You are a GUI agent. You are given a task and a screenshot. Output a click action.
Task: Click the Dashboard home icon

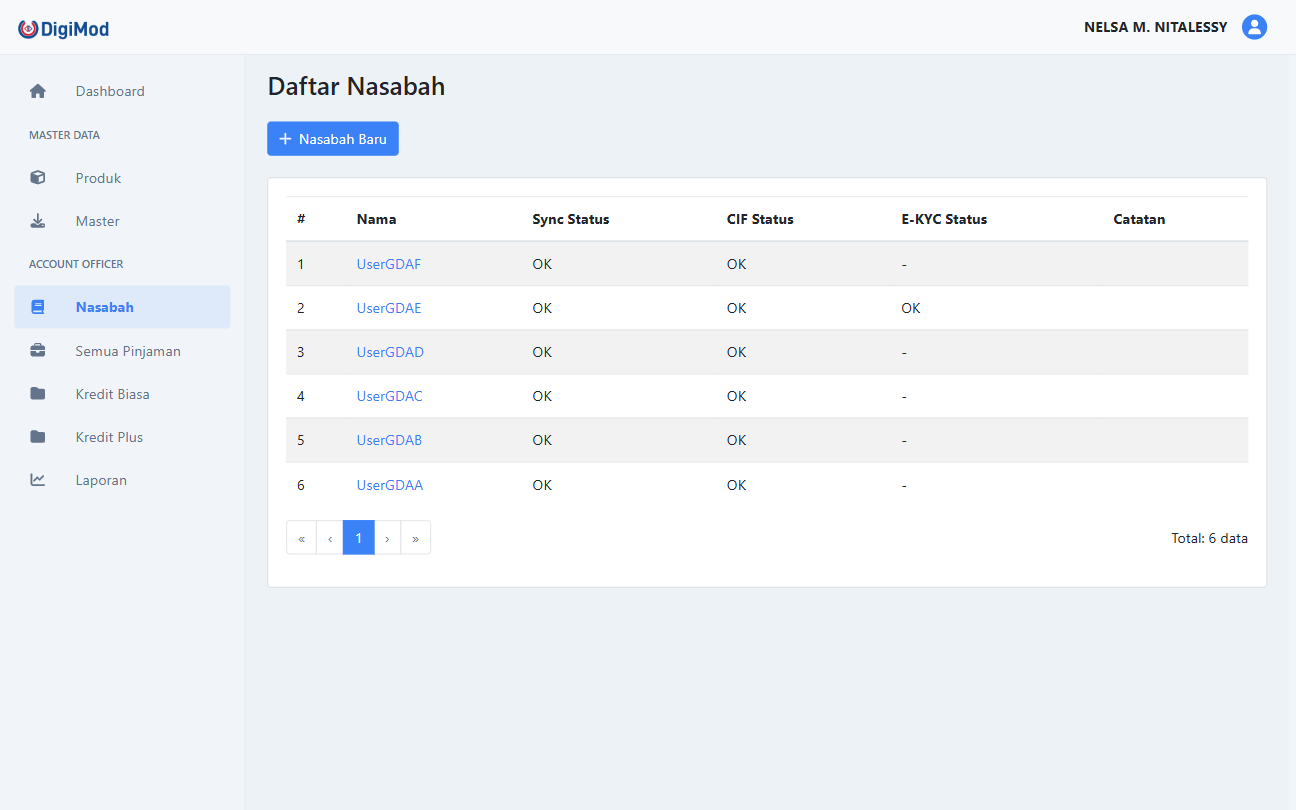(x=37, y=91)
